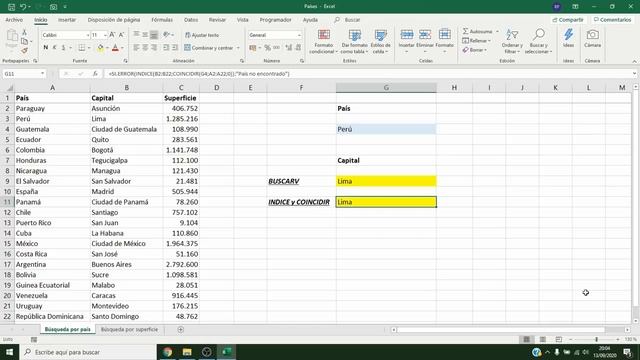The height and width of the screenshot is (360, 640).
Task: Expand the Autosuma dropdown arrow
Action: (x=497, y=31)
